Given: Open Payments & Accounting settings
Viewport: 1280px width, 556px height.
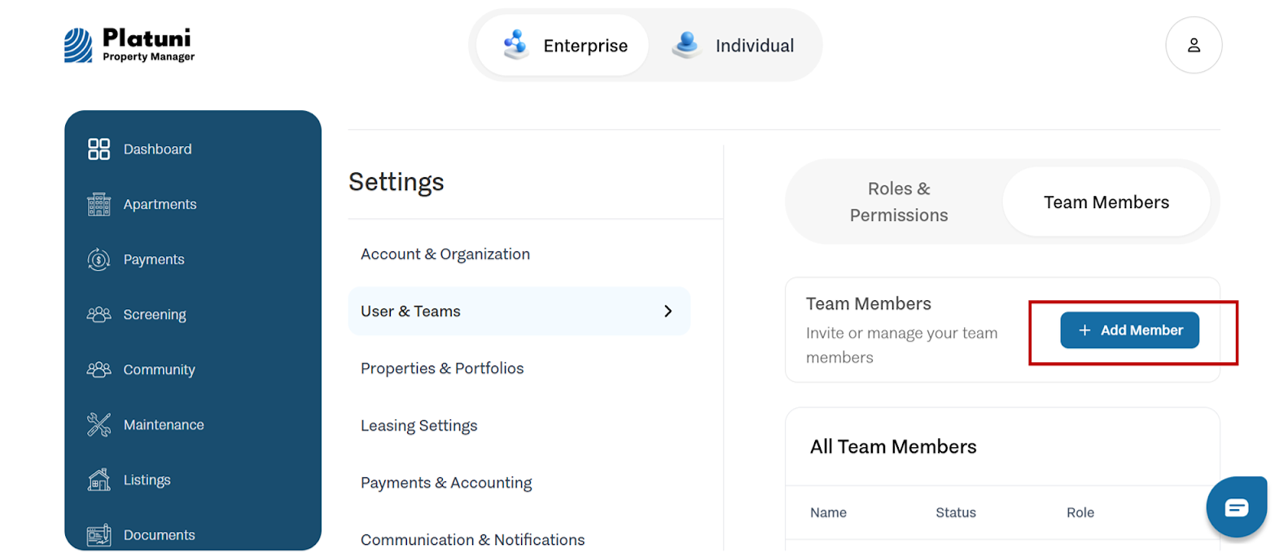Looking at the screenshot, I should coord(446,482).
